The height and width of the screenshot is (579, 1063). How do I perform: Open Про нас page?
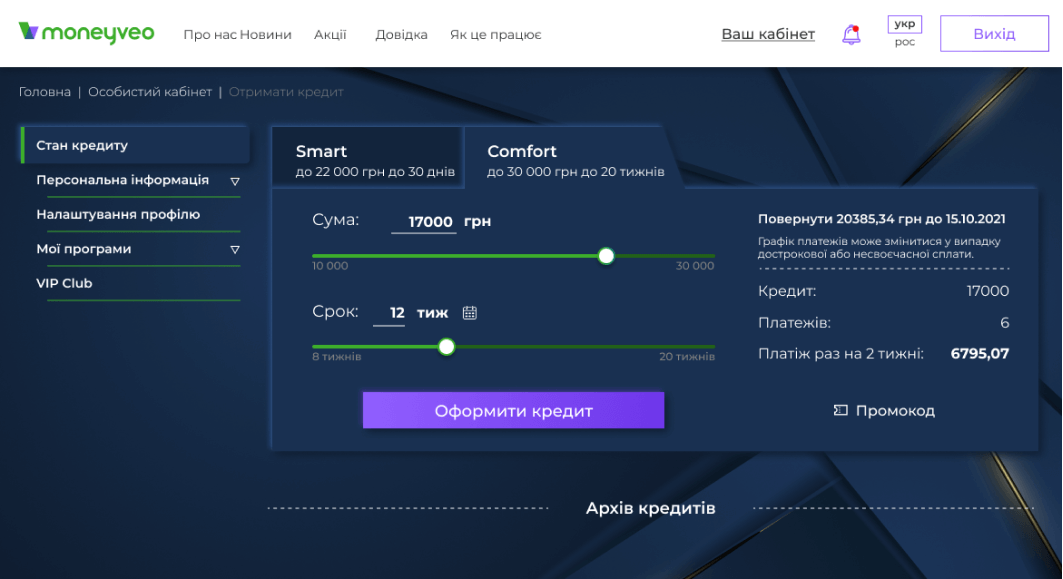[x=209, y=35]
